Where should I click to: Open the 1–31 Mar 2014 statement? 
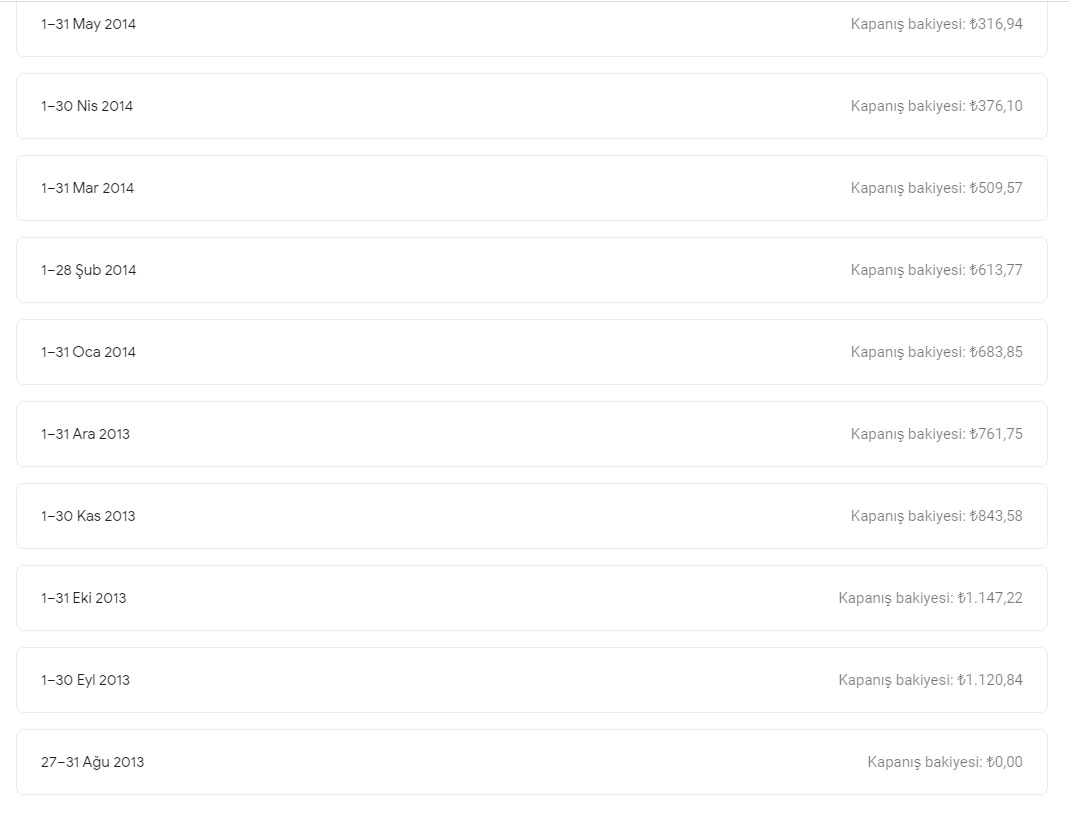[x=532, y=188]
